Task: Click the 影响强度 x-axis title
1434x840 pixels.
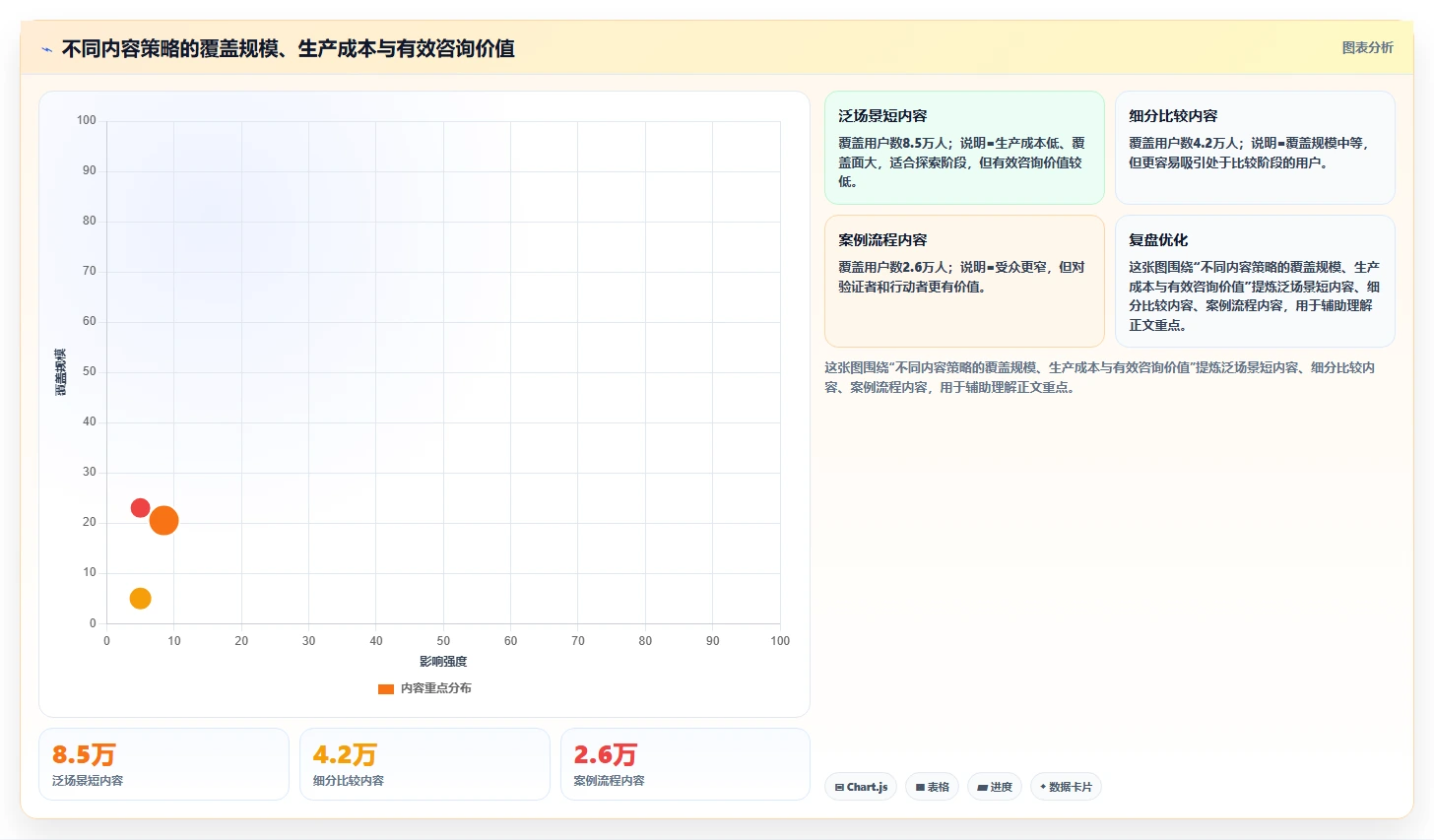Action: 443,662
